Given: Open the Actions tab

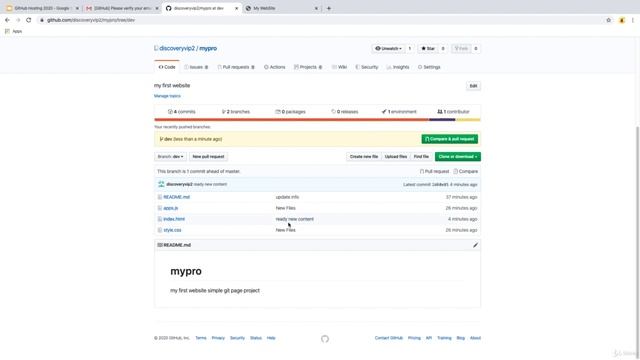Looking at the screenshot, I should 275,67.
